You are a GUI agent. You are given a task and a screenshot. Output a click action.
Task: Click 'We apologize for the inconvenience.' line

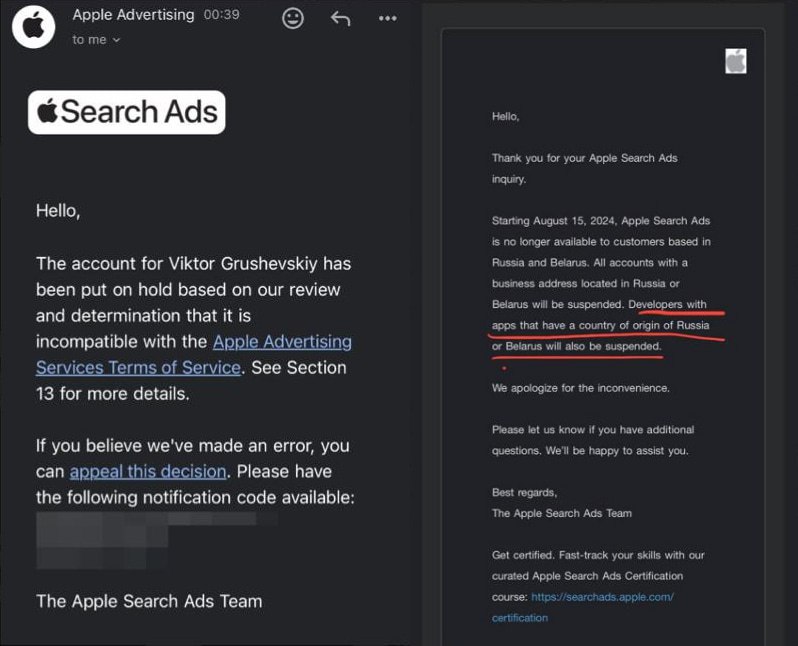click(581, 388)
